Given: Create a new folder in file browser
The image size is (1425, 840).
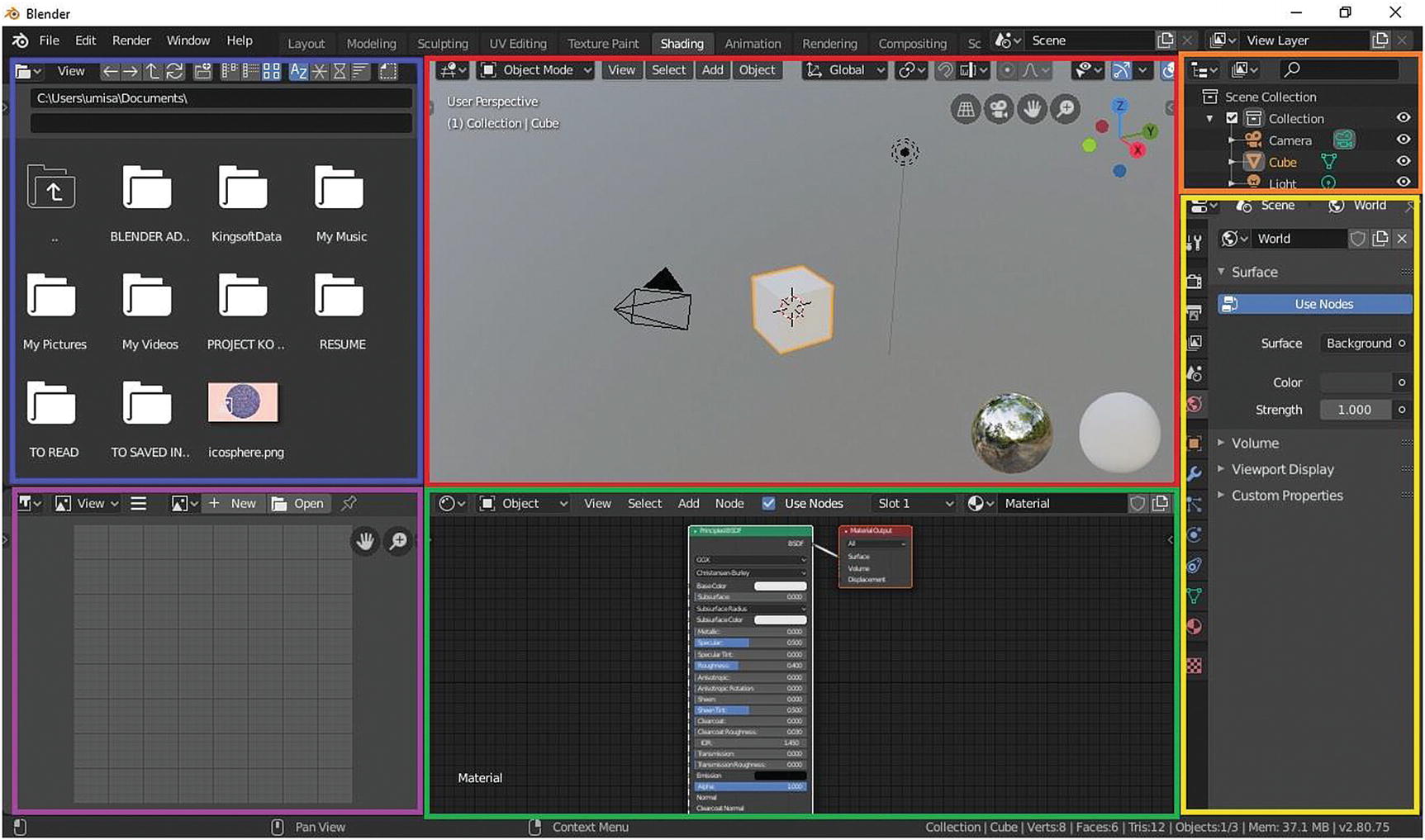Looking at the screenshot, I should (202, 72).
